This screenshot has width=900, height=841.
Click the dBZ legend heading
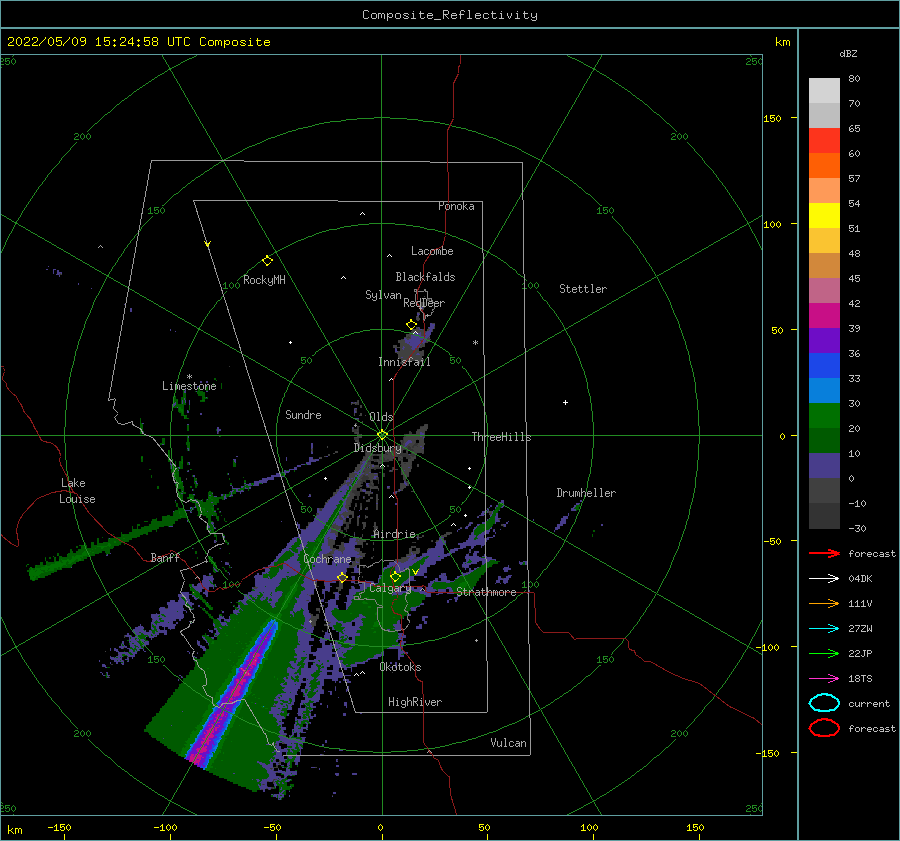click(848, 54)
